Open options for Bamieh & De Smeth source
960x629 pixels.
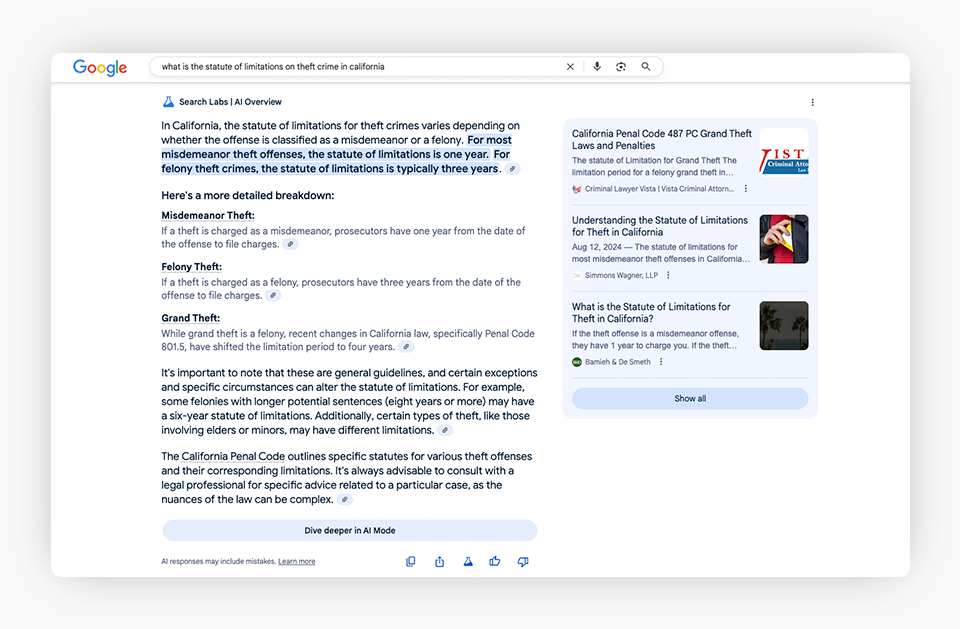pyautogui.click(x=661, y=362)
